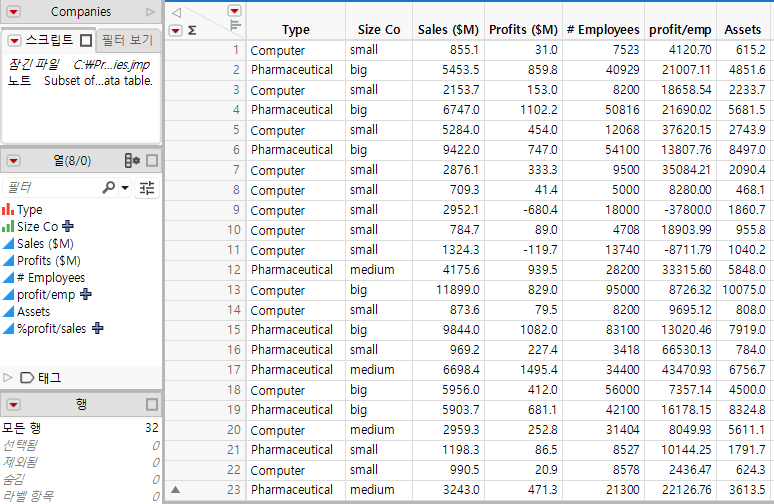Click the column filter search field
Image resolution: width=774 pixels, height=504 pixels.
[x=52, y=188]
